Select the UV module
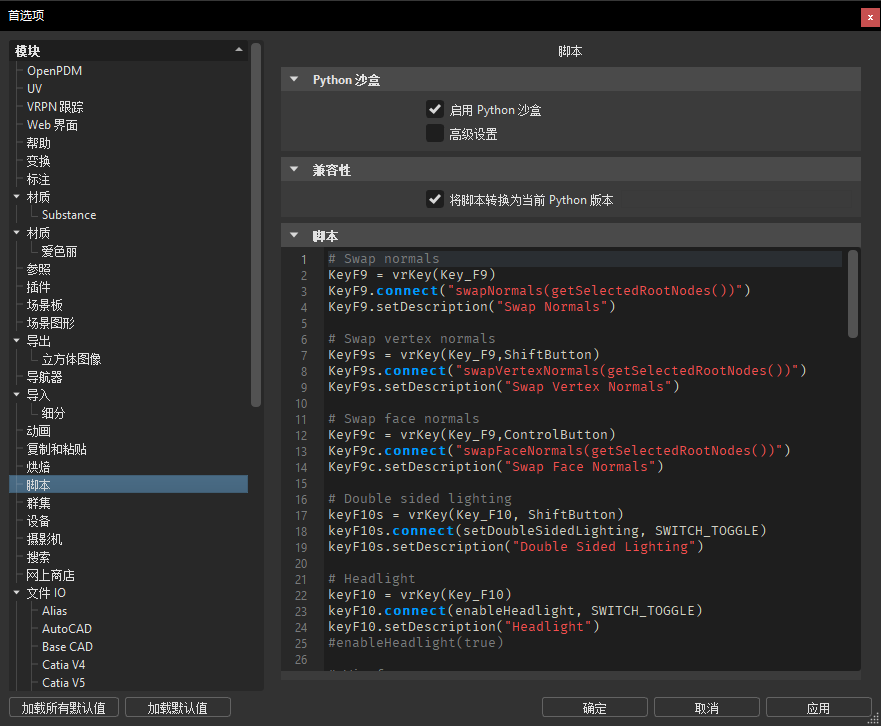 coord(34,89)
